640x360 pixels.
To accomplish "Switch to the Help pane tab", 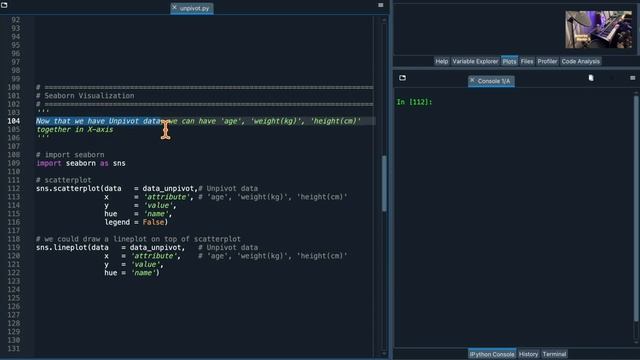I will 441,61.
